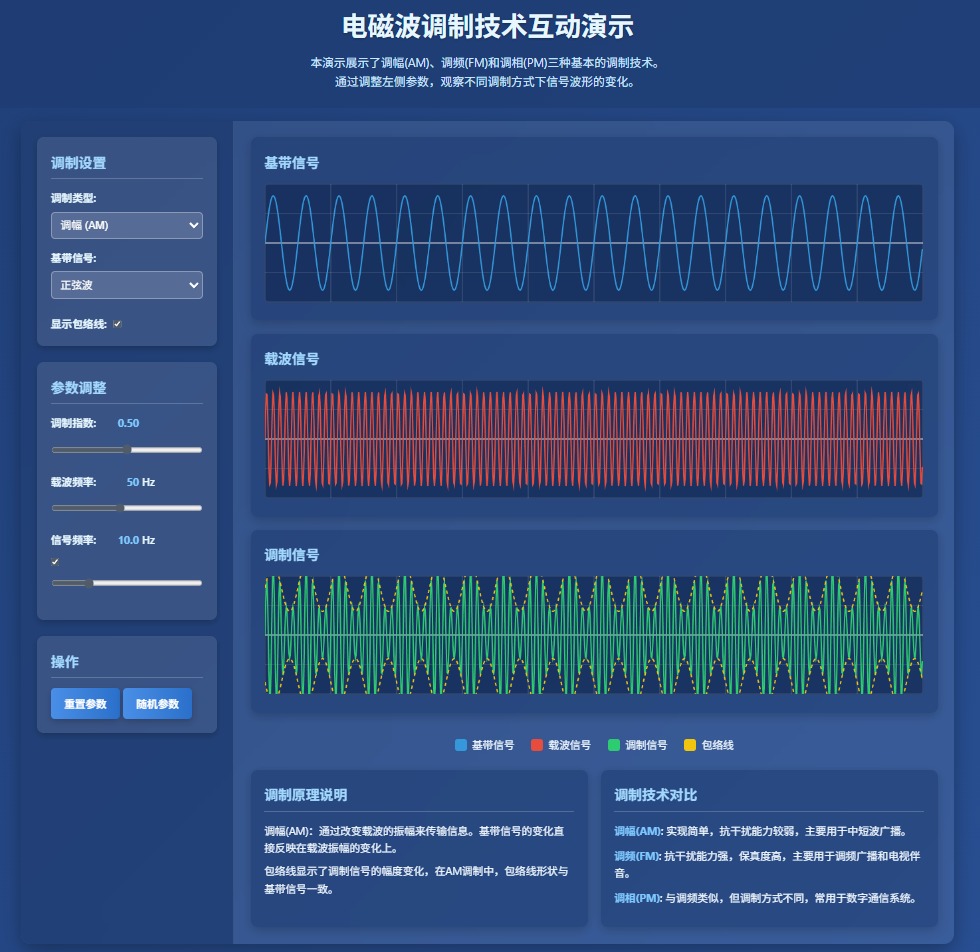This screenshot has width=980, height=952.
Task: Open the 基带信号 dropdown showing 正弦波
Action: coord(127,285)
